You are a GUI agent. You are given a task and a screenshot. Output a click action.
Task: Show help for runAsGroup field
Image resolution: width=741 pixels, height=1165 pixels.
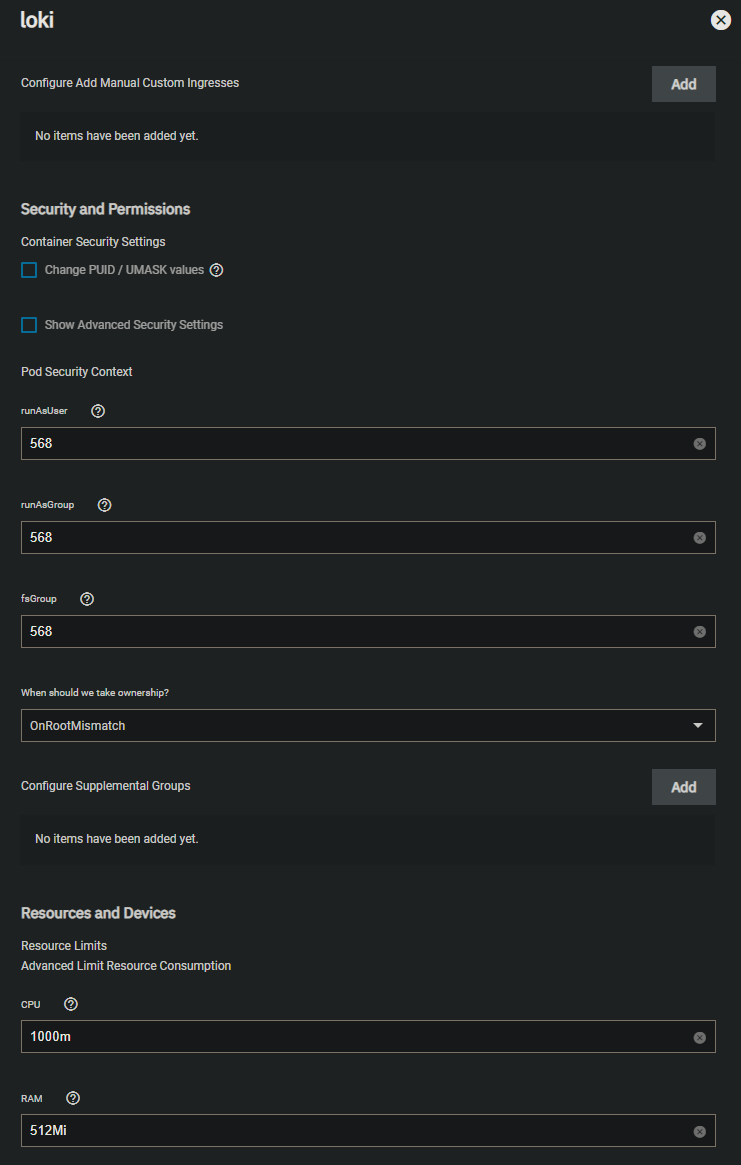[105, 505]
